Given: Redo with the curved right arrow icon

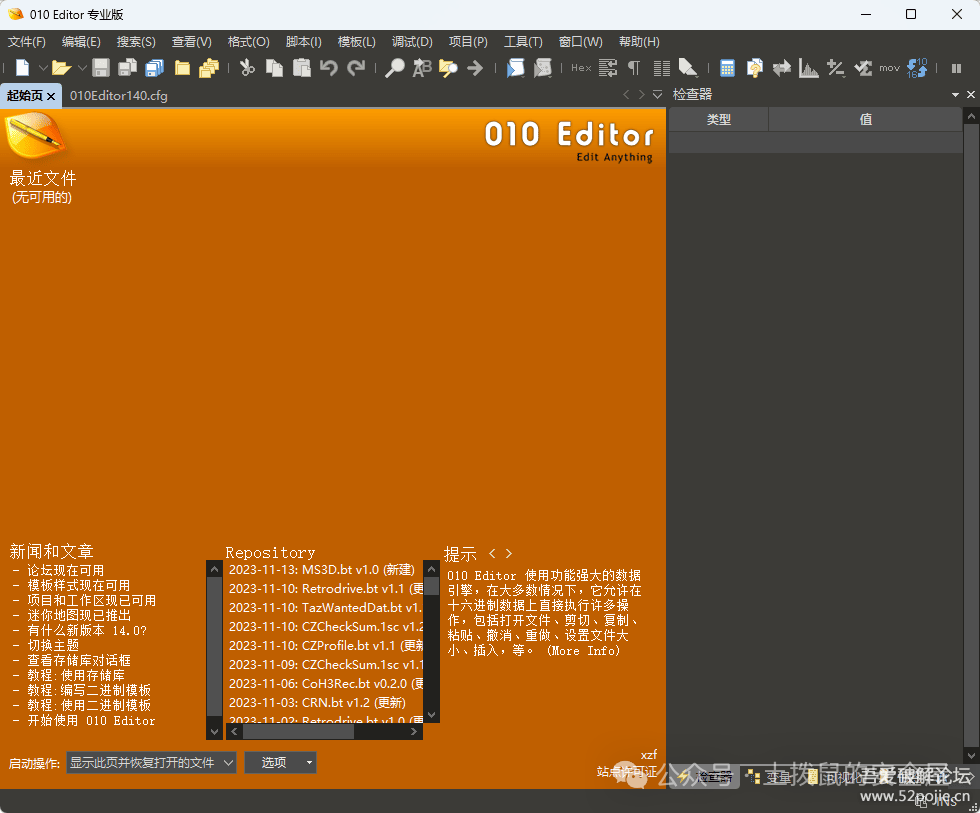Looking at the screenshot, I should (x=356, y=67).
